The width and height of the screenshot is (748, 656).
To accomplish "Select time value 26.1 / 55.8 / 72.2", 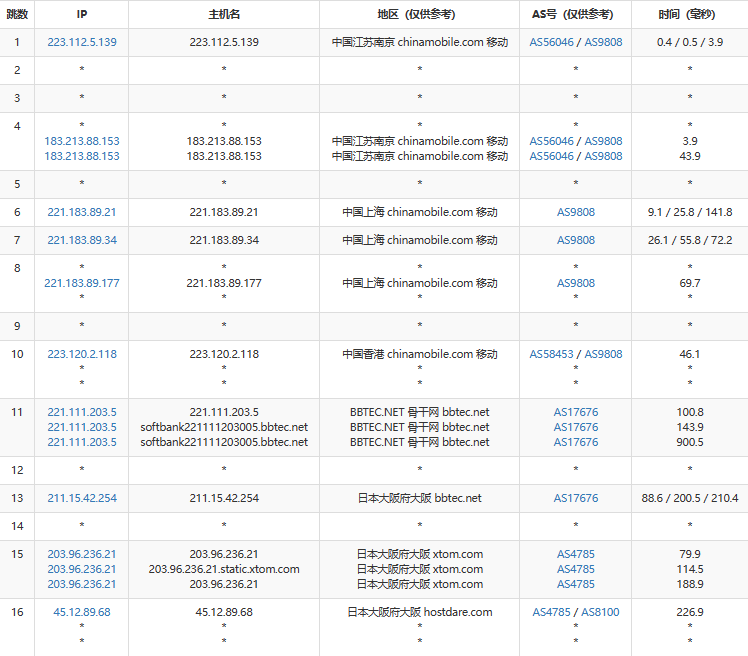I will pyautogui.click(x=690, y=240).
